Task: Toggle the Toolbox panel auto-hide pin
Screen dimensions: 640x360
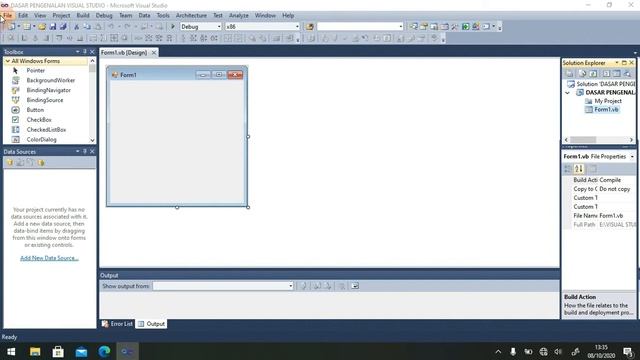Action: [85, 51]
